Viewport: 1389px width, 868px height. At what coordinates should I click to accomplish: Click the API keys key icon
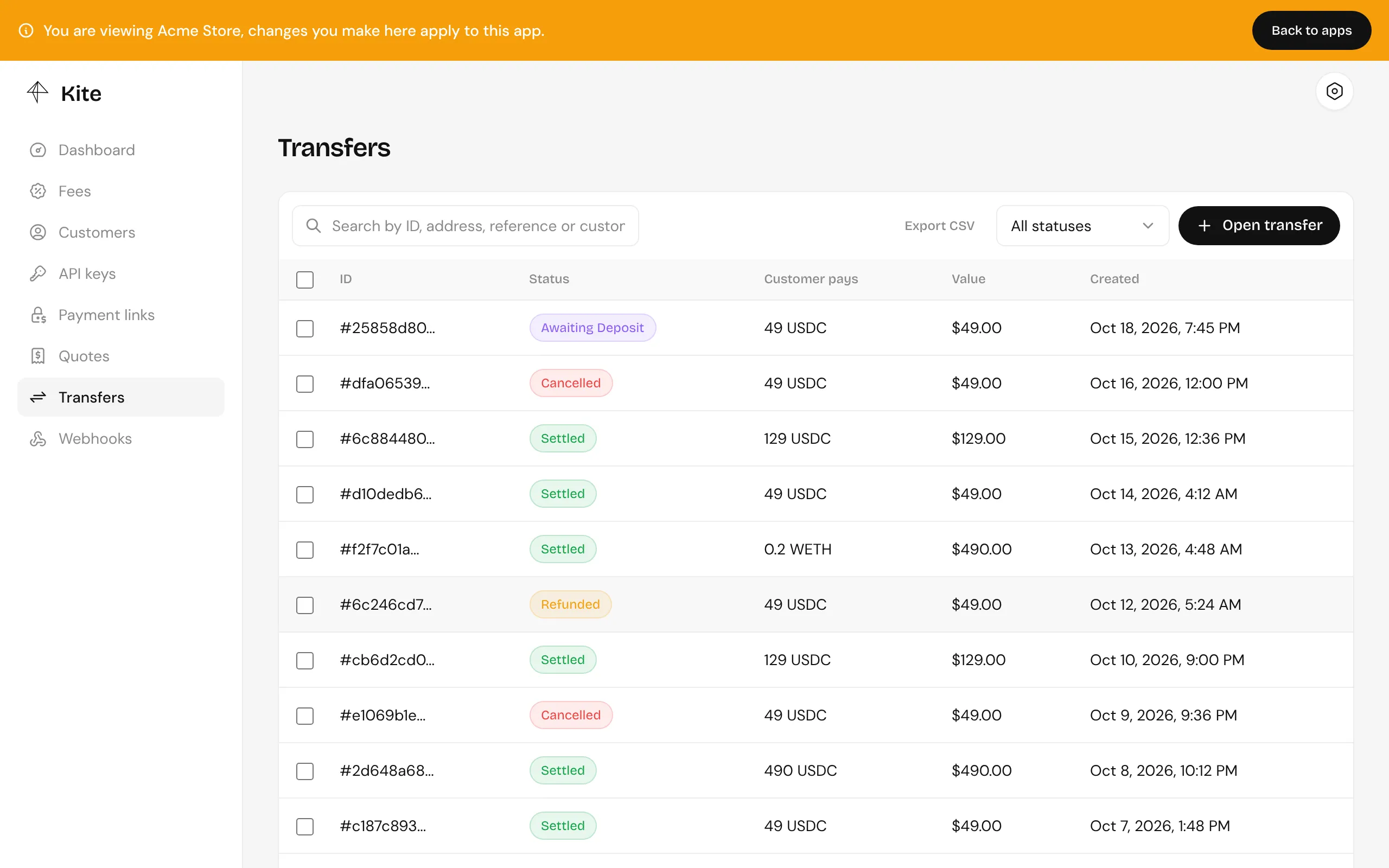click(38, 274)
